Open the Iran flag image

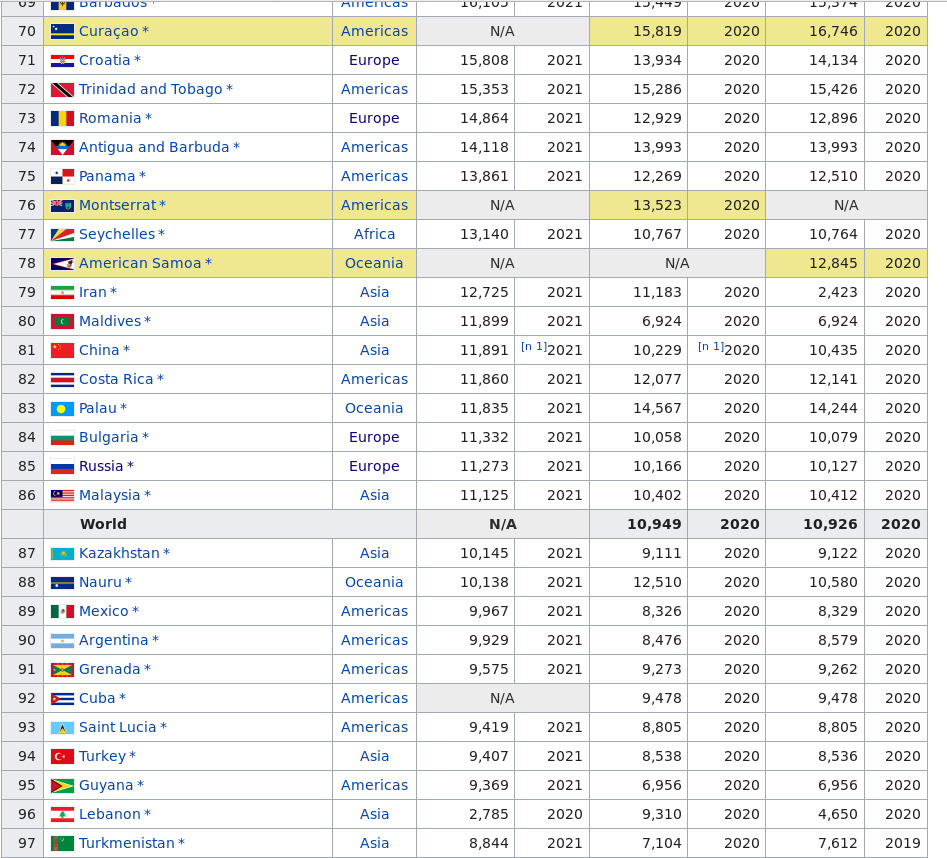(62, 292)
